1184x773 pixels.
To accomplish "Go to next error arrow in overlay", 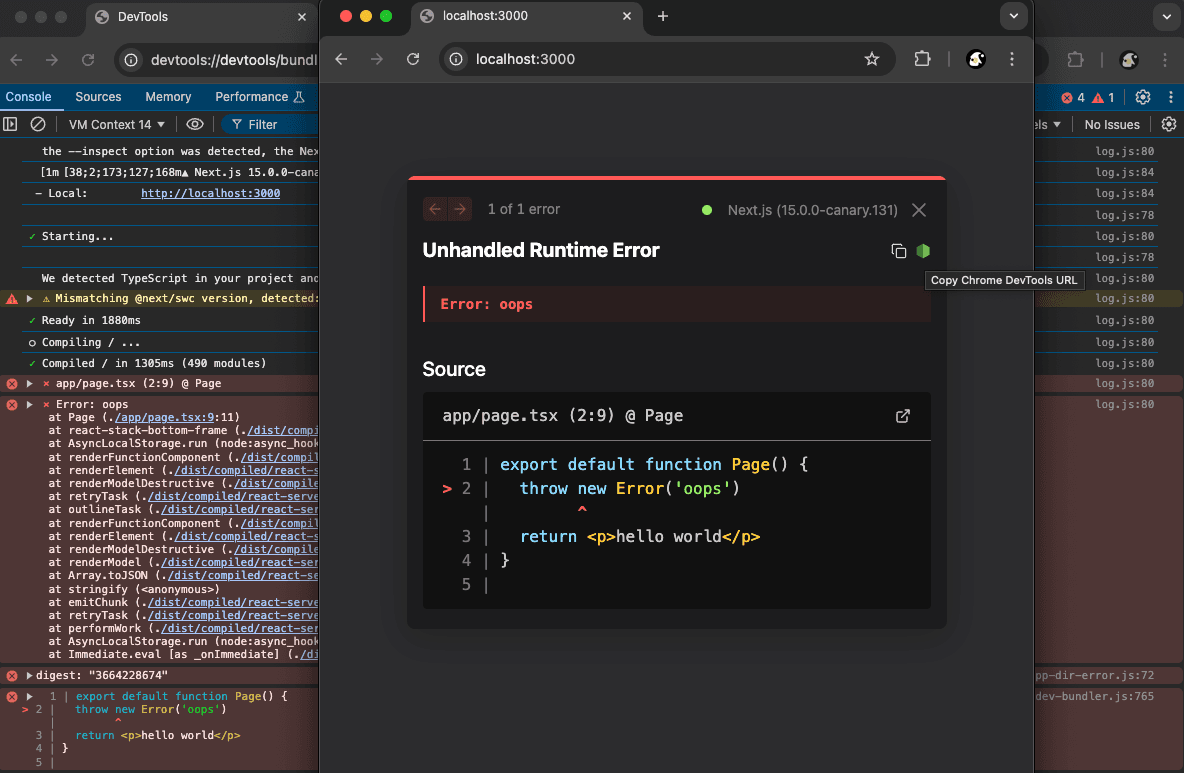I will pos(460,209).
